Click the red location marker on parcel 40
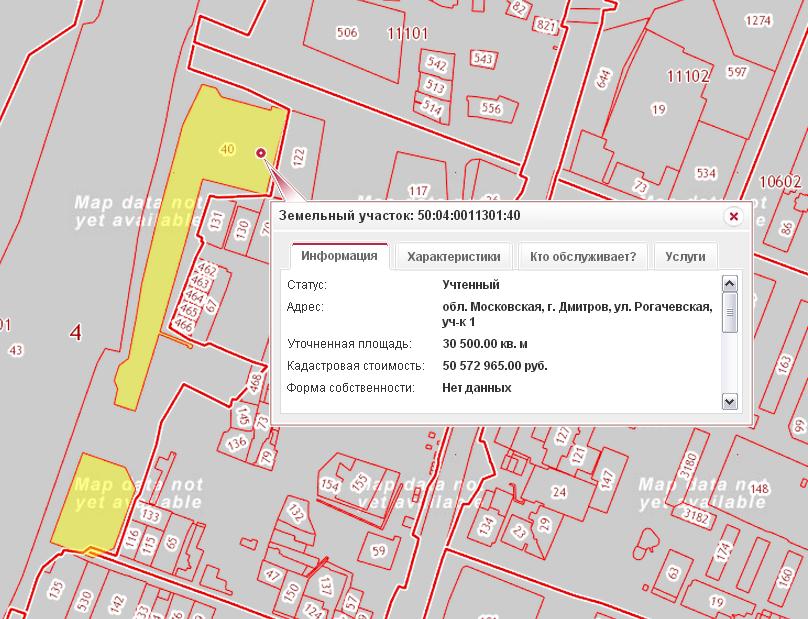Viewport: 808px width, 619px height. [x=261, y=153]
